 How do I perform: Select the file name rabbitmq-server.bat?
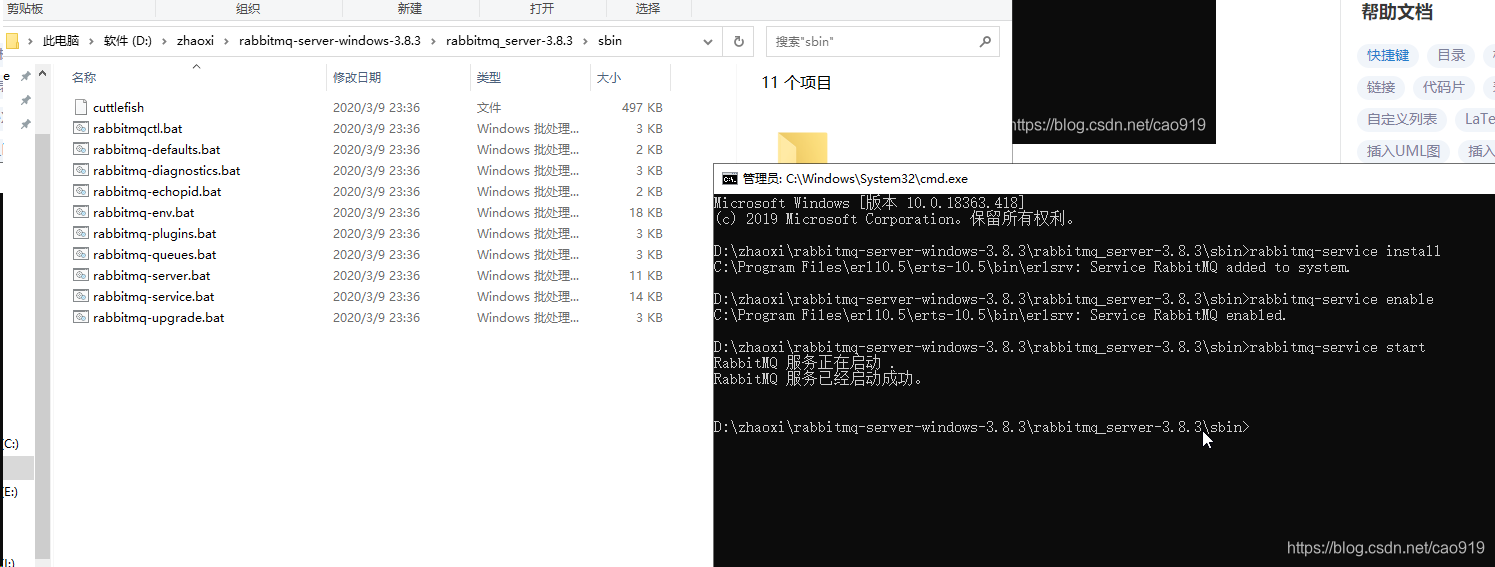152,275
